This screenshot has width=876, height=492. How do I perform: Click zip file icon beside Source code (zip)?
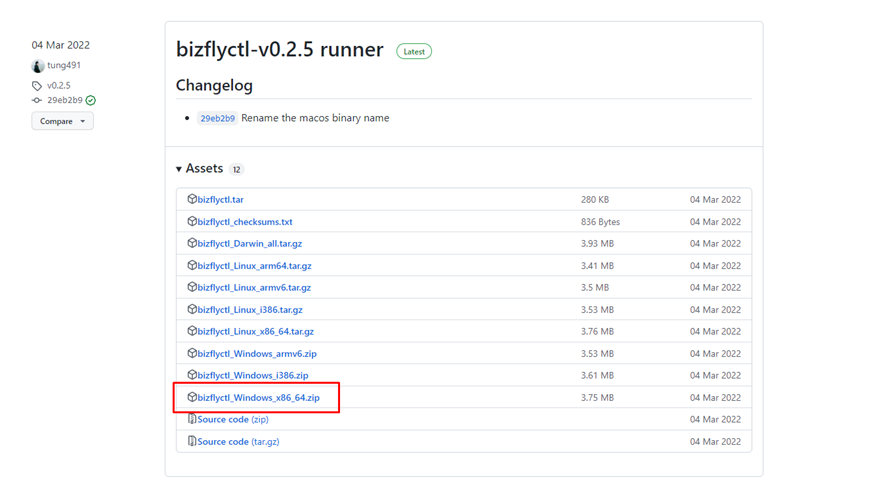tap(192, 419)
